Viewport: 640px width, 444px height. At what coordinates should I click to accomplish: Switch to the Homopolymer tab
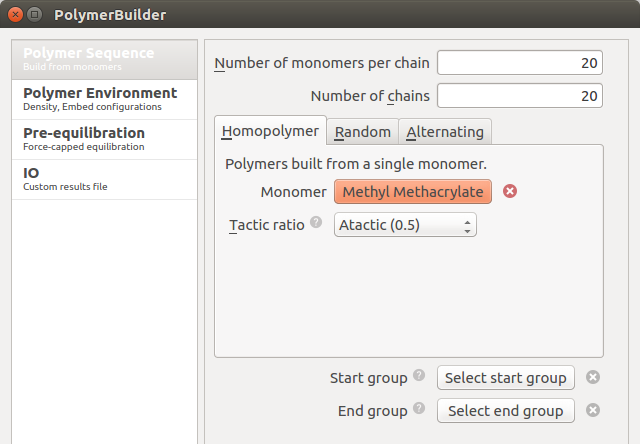pos(270,131)
